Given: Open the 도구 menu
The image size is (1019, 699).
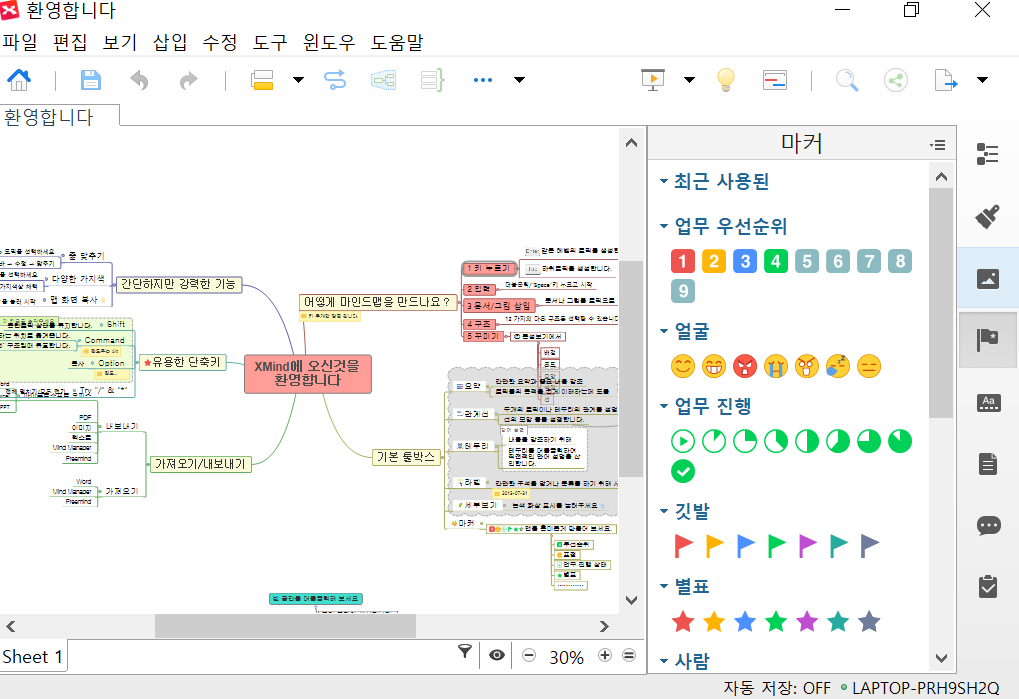Looking at the screenshot, I should tap(270, 42).
